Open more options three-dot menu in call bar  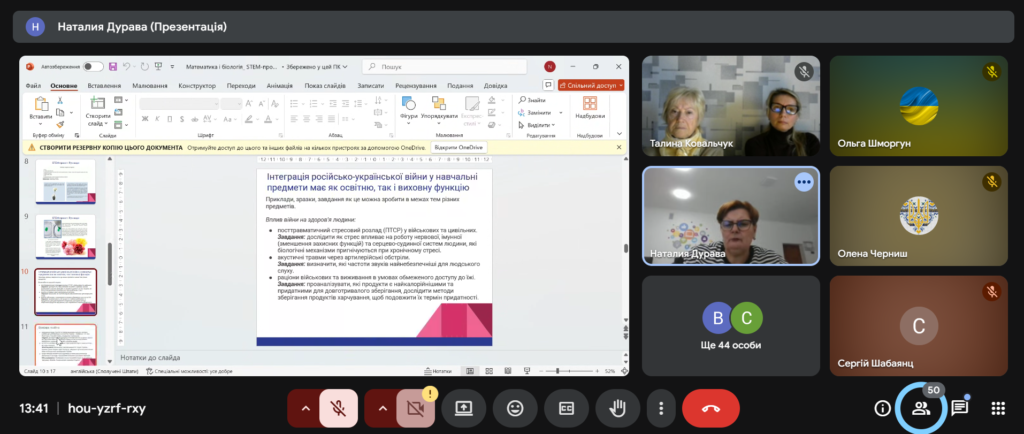click(661, 408)
